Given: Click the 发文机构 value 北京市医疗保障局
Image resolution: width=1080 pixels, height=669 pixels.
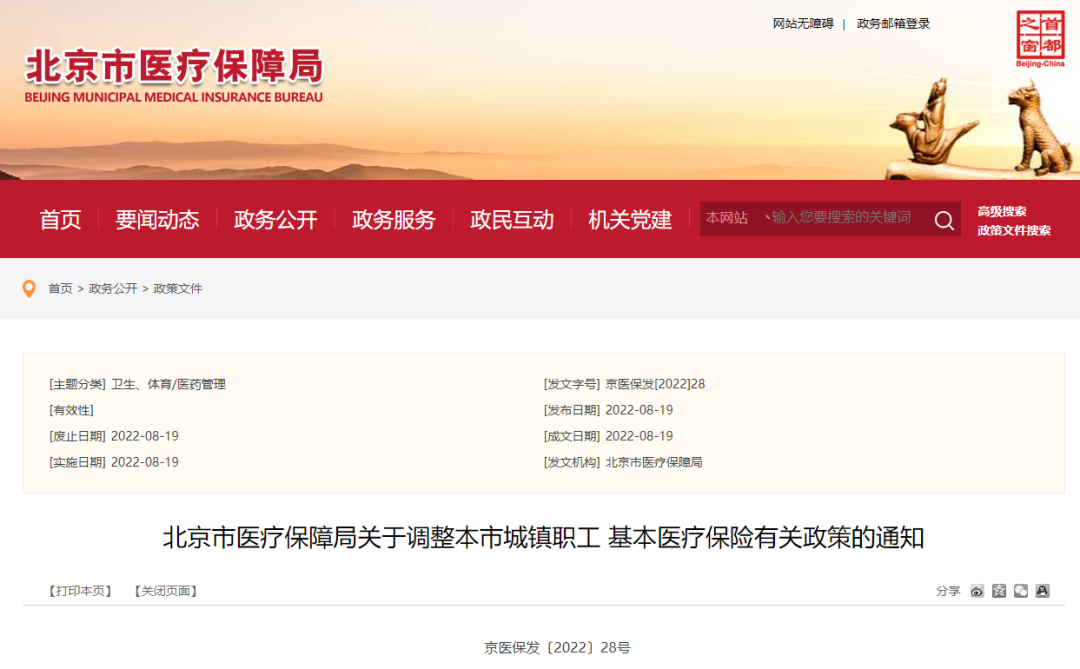Looking at the screenshot, I should click(x=654, y=462).
